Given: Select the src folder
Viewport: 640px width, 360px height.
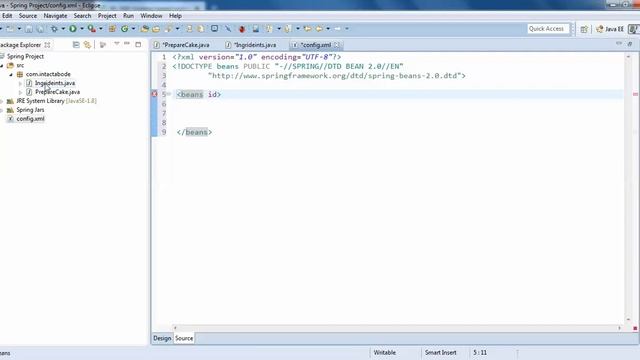Looking at the screenshot, I should click(20, 65).
